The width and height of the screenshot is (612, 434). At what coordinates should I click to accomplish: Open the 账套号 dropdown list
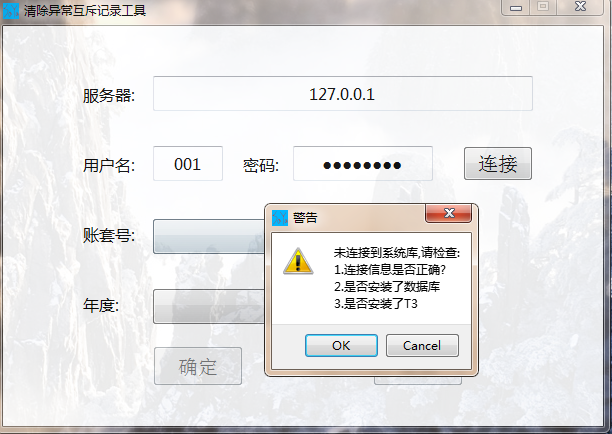(x=209, y=237)
